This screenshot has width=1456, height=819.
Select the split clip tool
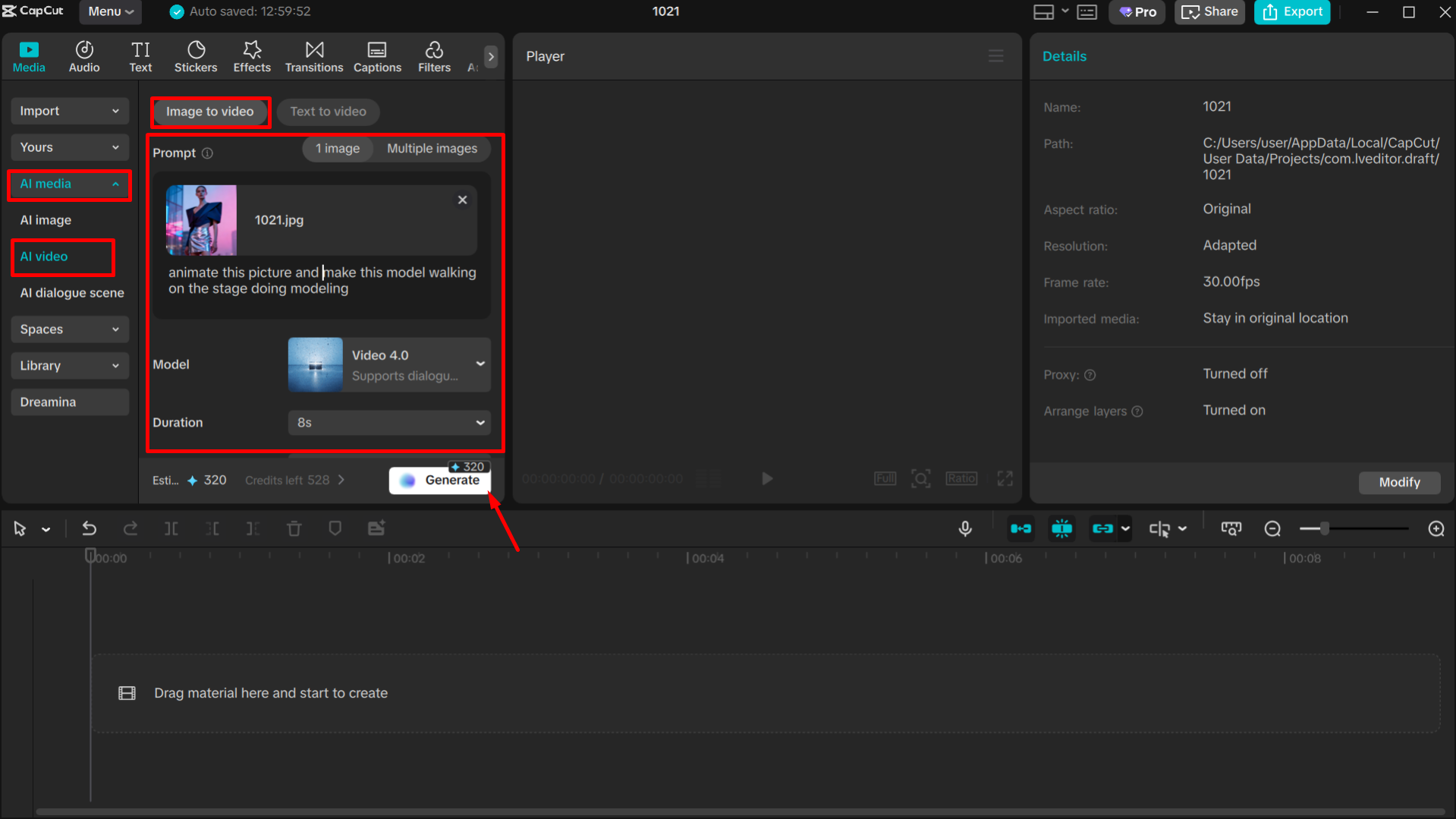[171, 528]
